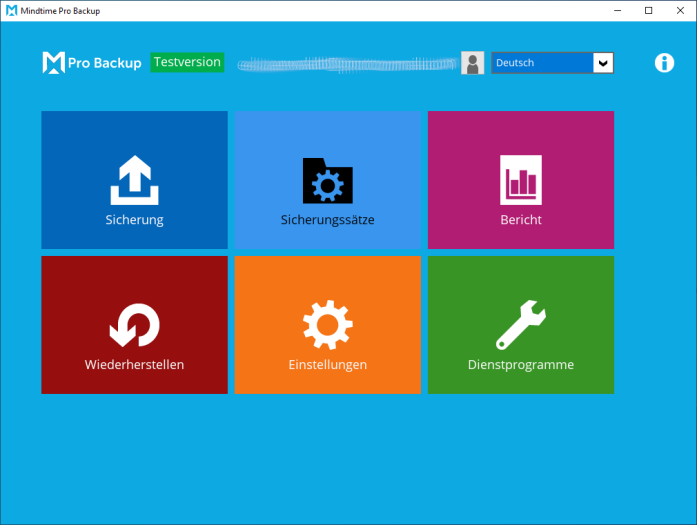The width and height of the screenshot is (697, 525).
Task: Click the wrench icon on Dienstprogramme tile
Action: click(x=521, y=326)
